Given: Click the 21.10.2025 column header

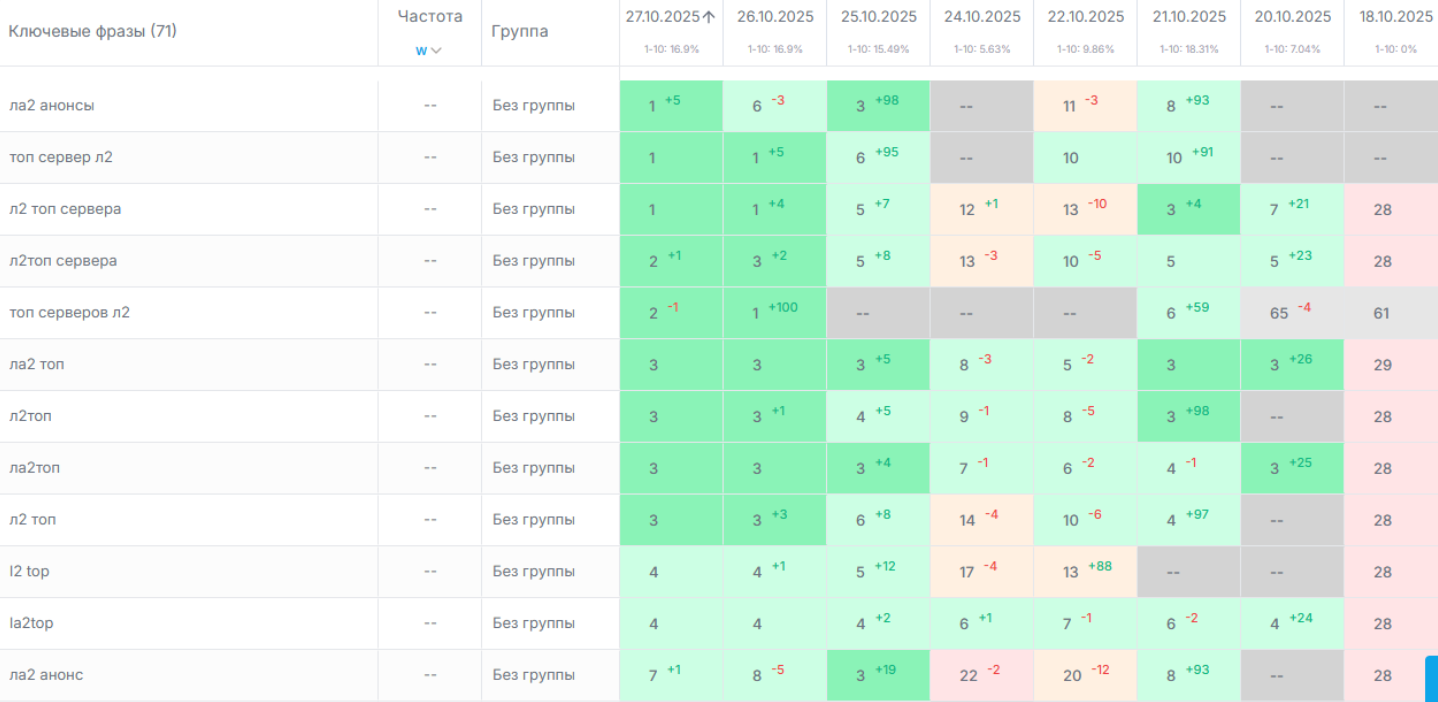Looking at the screenshot, I should point(1188,17).
